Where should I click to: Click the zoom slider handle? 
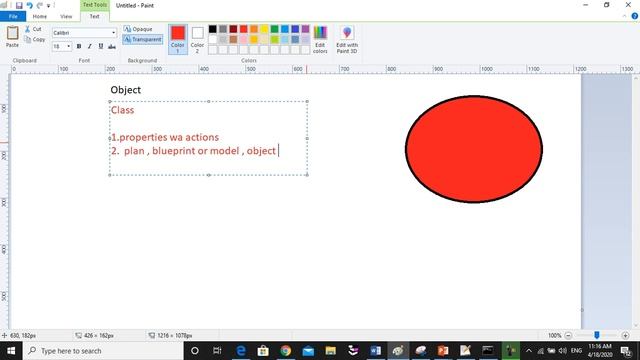point(597,336)
